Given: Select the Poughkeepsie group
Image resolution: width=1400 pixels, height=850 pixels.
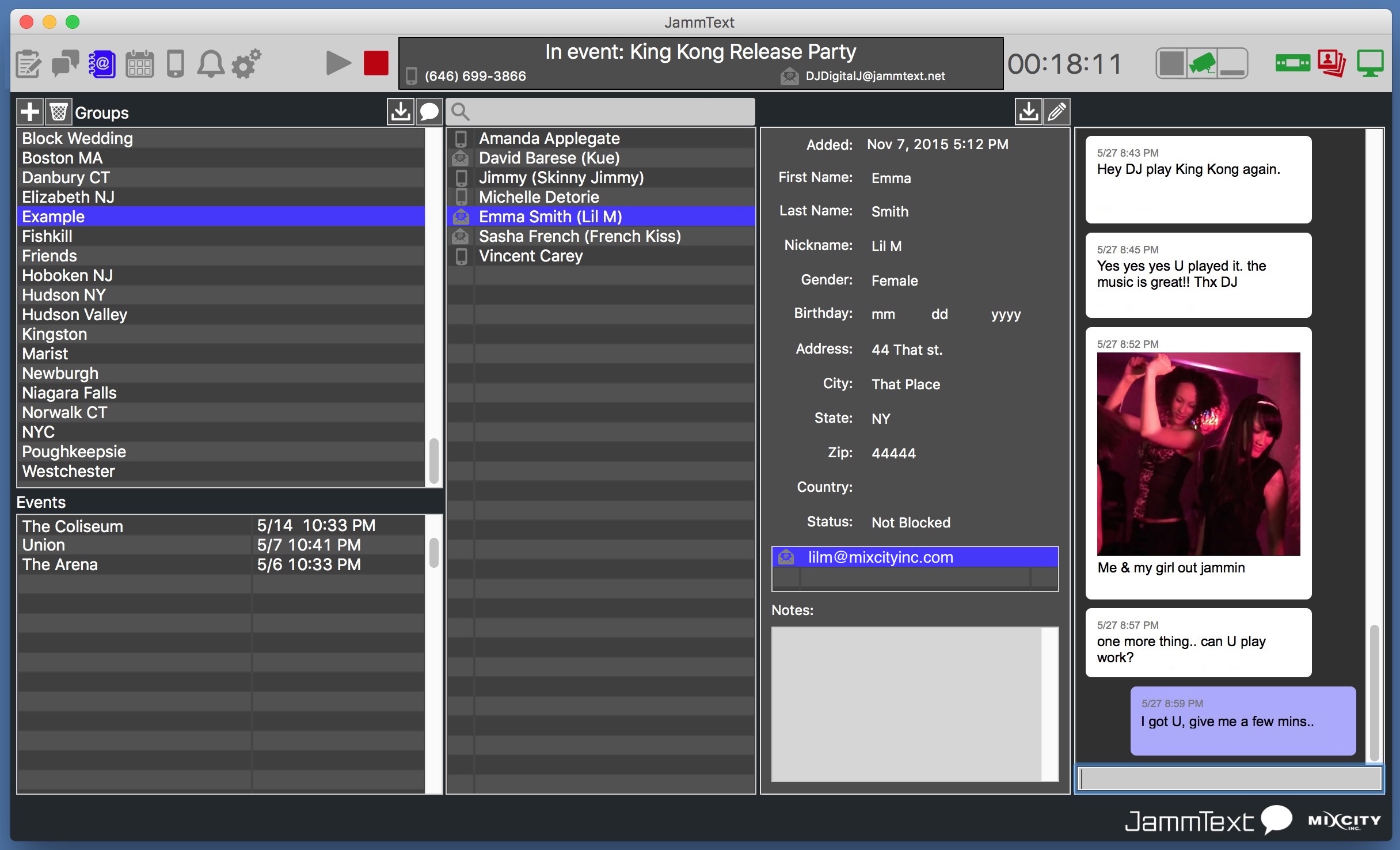Looking at the screenshot, I should point(221,451).
